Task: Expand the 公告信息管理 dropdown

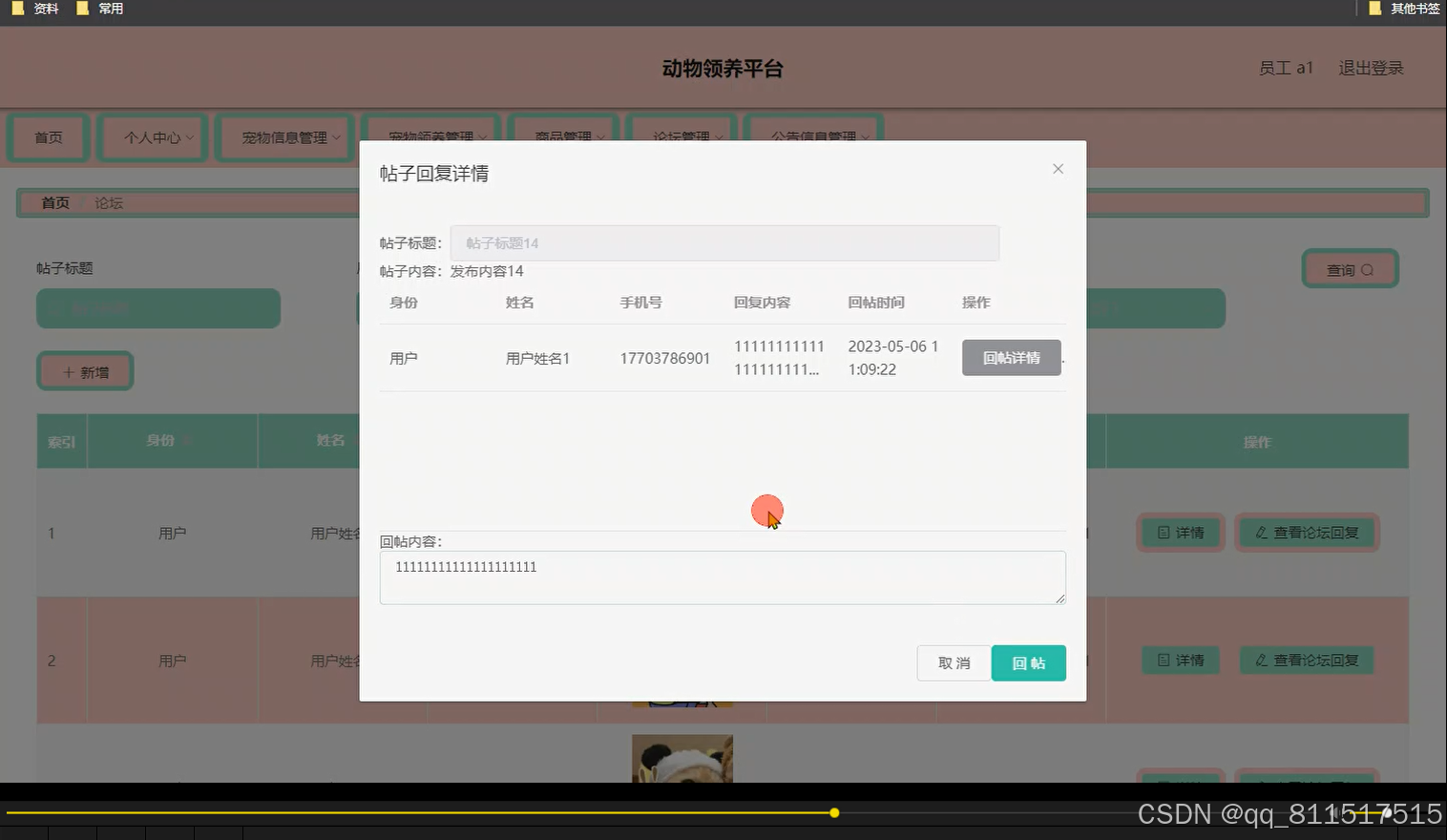Action: pyautogui.click(x=812, y=136)
